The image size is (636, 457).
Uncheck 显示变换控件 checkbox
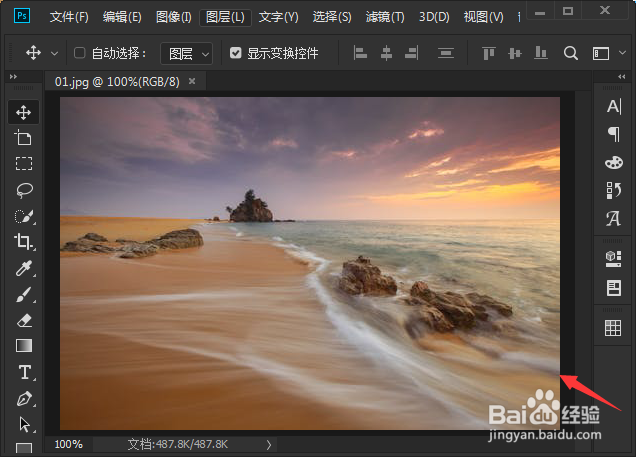click(x=236, y=53)
